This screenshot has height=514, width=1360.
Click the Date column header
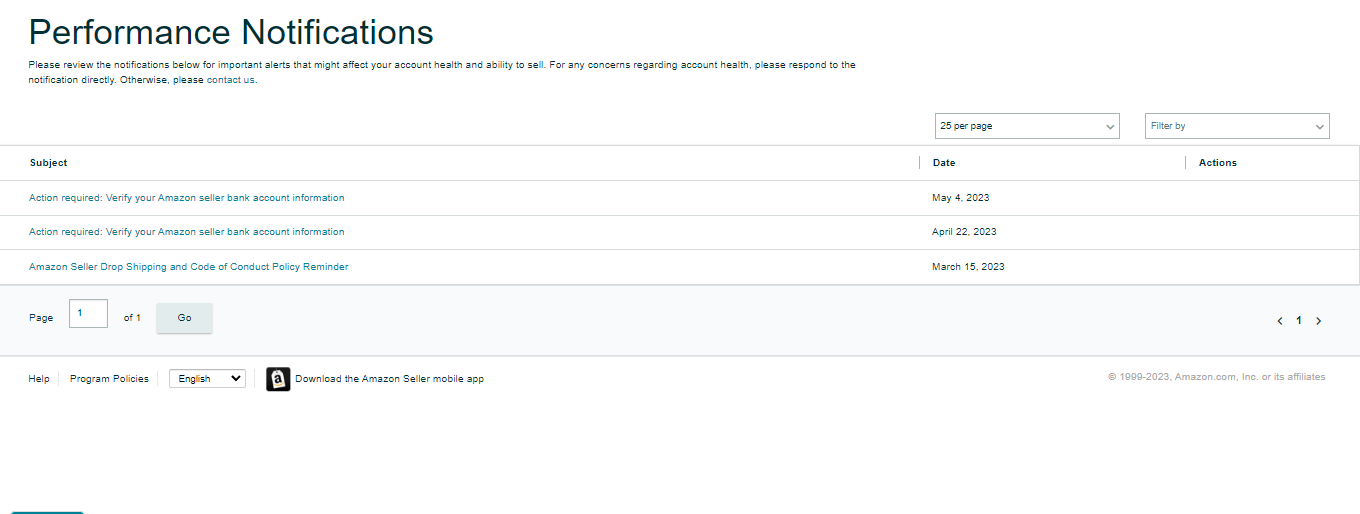(944, 162)
